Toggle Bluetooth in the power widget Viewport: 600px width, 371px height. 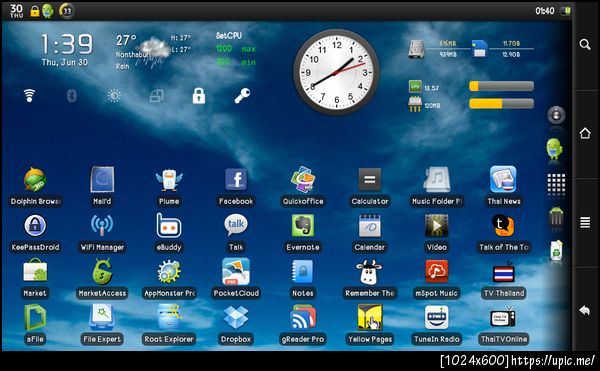tap(72, 96)
